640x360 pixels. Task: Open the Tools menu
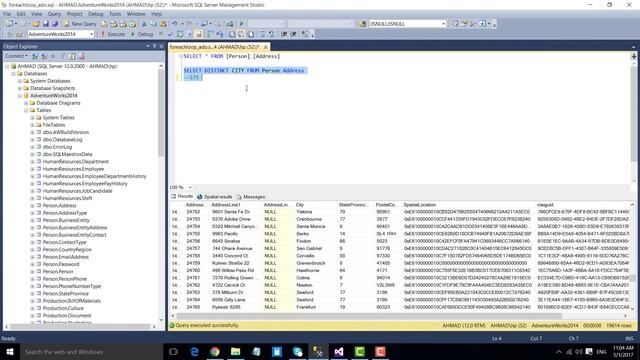point(115,14)
